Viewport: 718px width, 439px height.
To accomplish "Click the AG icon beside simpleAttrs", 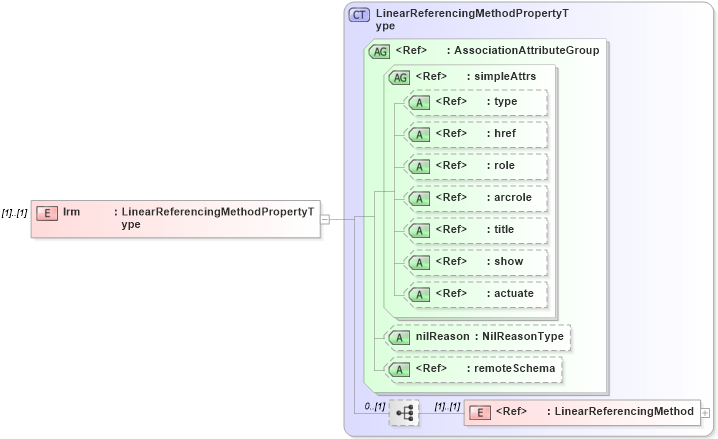I will (400, 78).
